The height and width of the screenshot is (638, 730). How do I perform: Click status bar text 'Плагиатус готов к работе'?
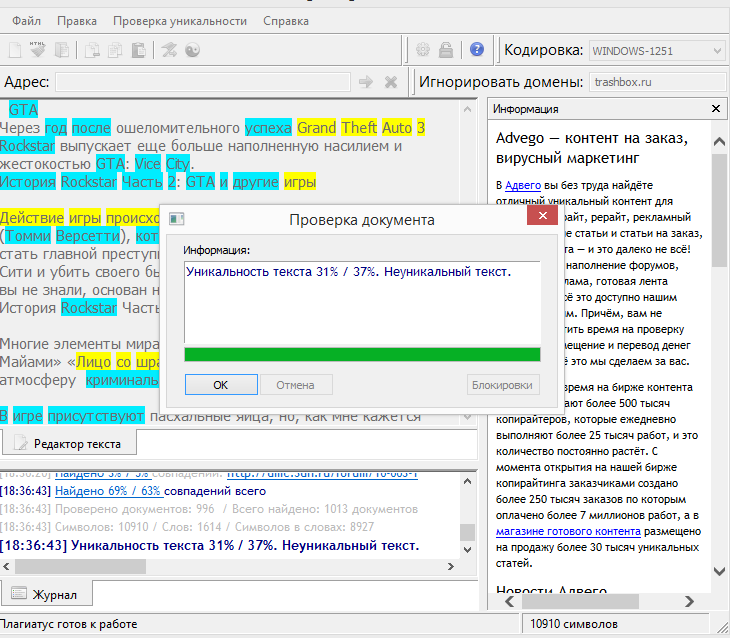tap(69, 624)
